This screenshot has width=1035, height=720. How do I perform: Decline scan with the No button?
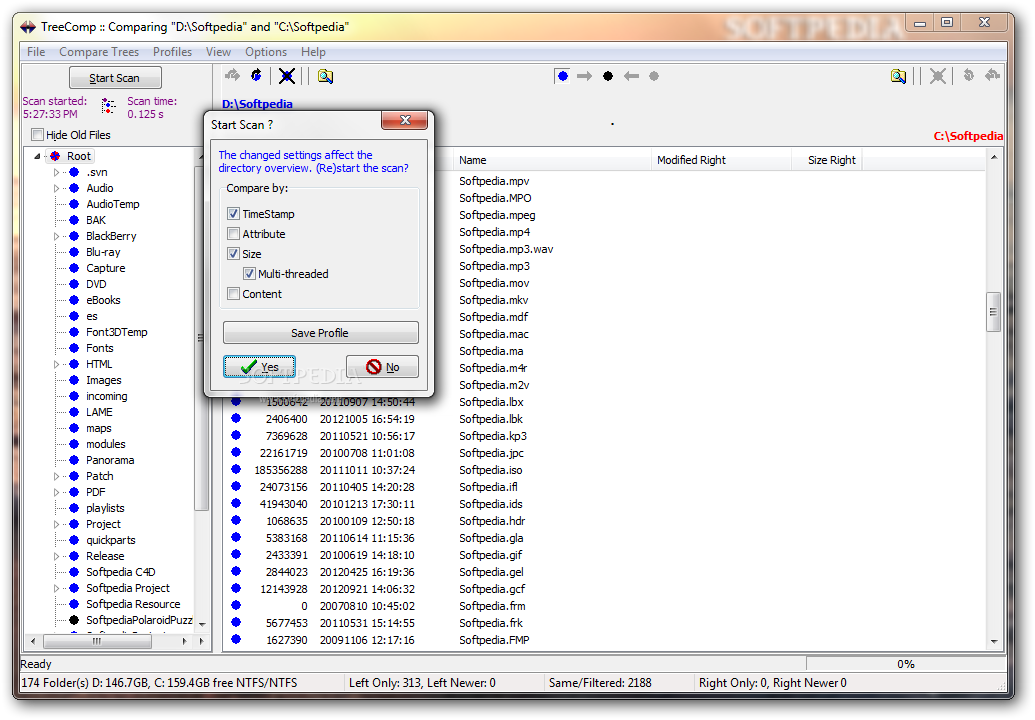click(382, 367)
